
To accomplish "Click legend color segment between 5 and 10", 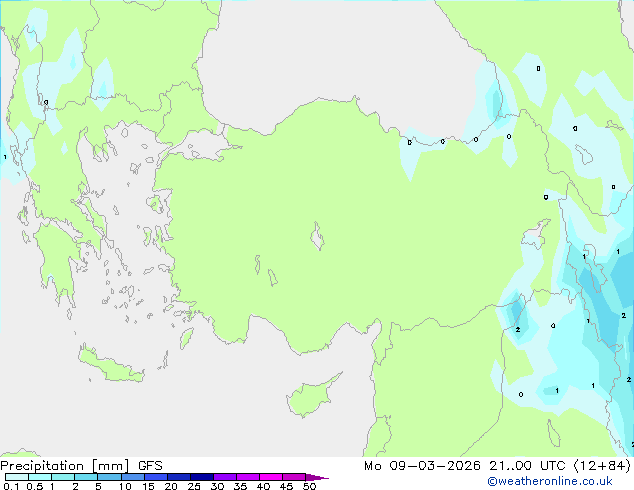I will tap(110, 477).
